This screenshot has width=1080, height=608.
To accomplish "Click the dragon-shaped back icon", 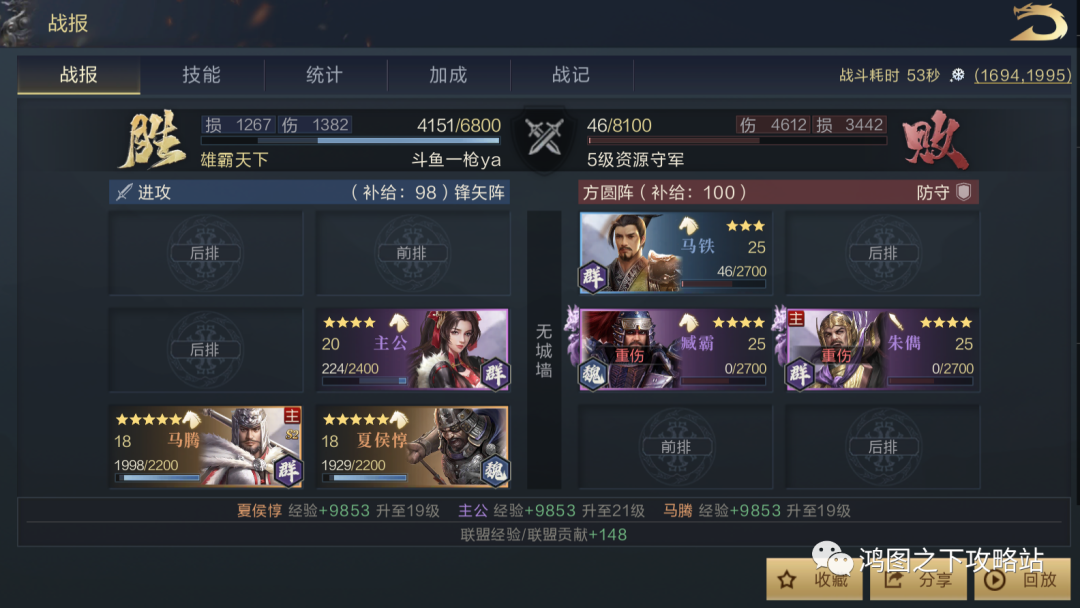I will [1039, 23].
